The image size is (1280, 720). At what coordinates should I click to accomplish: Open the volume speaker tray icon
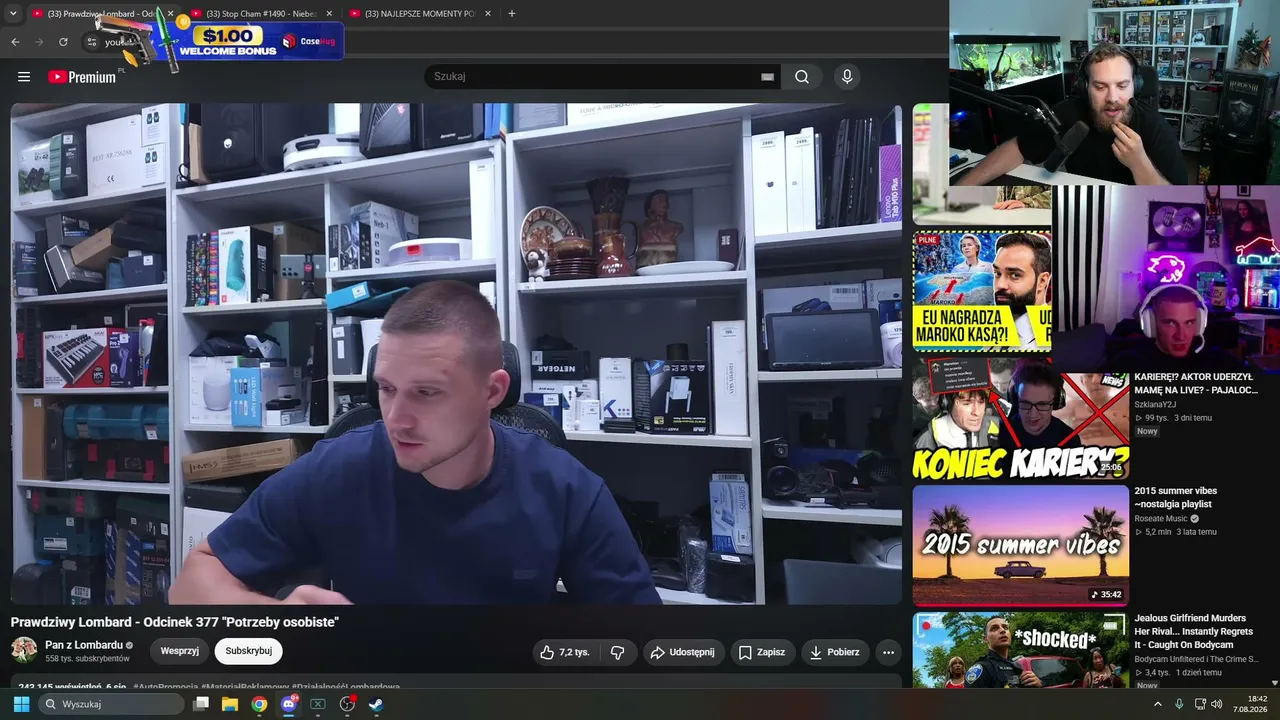(x=1217, y=704)
